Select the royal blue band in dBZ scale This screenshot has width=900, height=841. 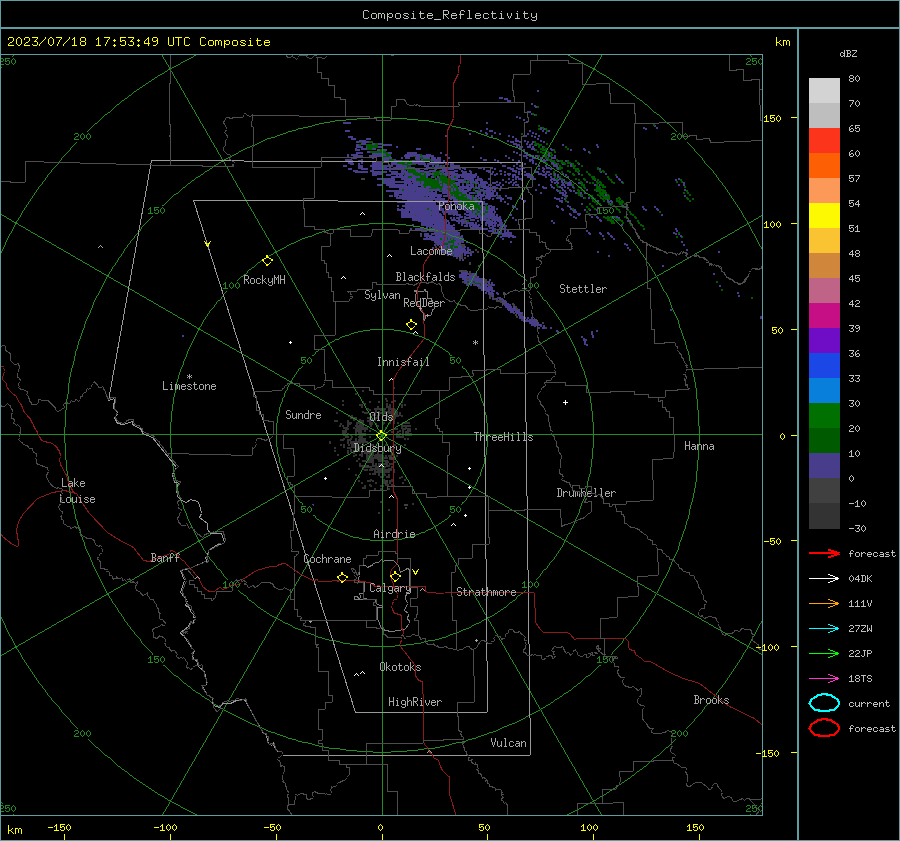point(824,365)
